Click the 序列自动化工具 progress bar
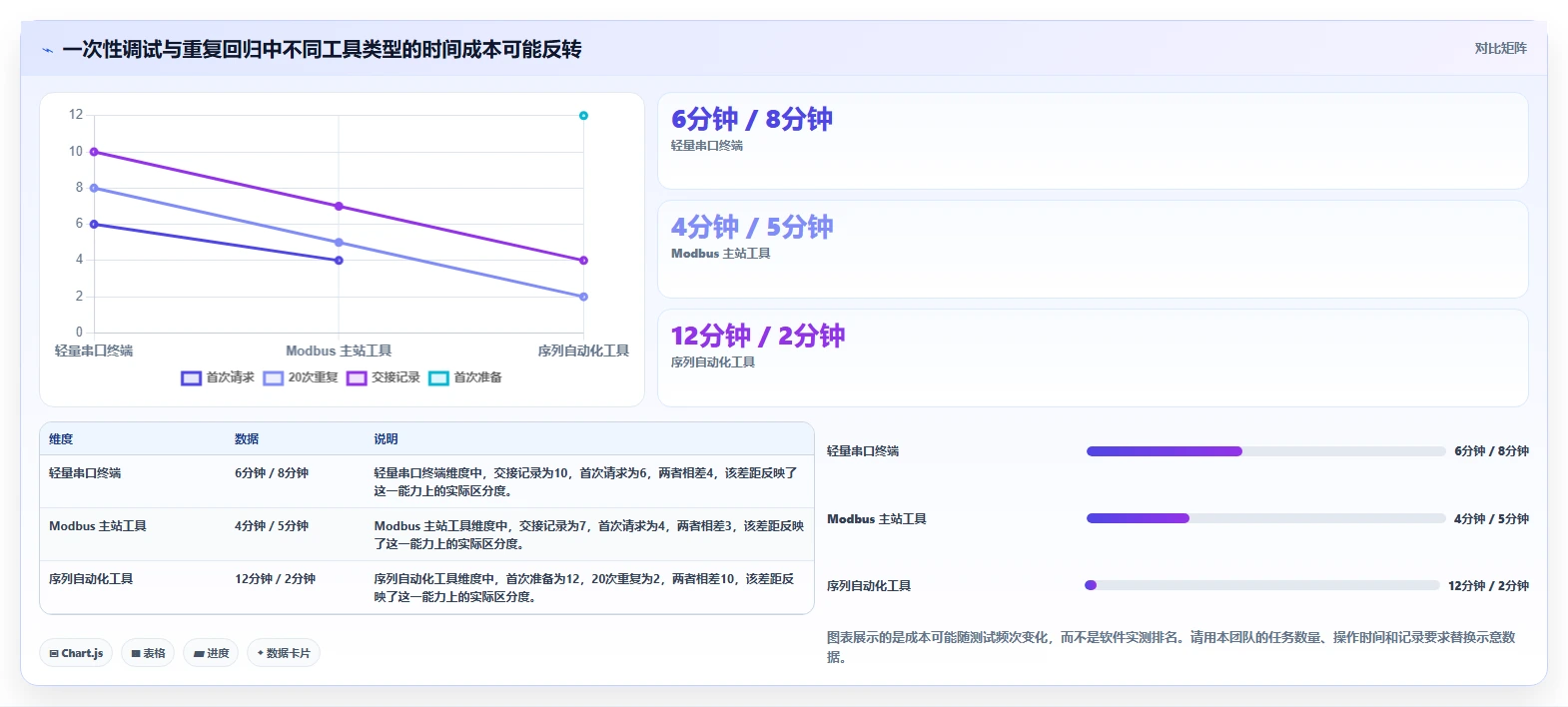The height and width of the screenshot is (707, 1568). [1262, 585]
